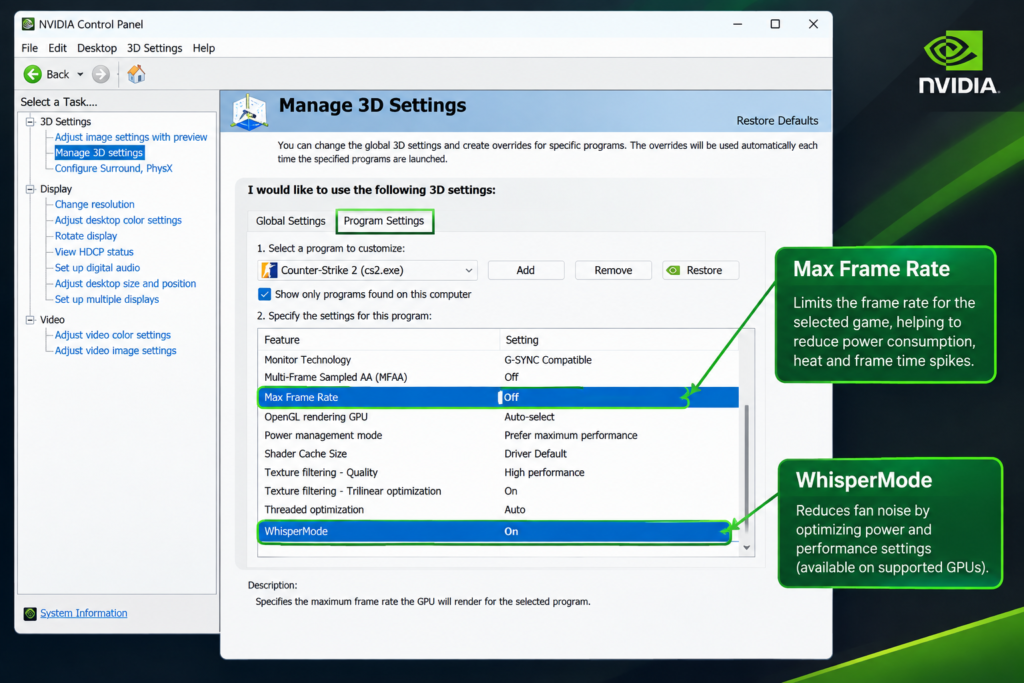The height and width of the screenshot is (683, 1024).
Task: Select Texture filtering - Quality row
Action: point(499,473)
